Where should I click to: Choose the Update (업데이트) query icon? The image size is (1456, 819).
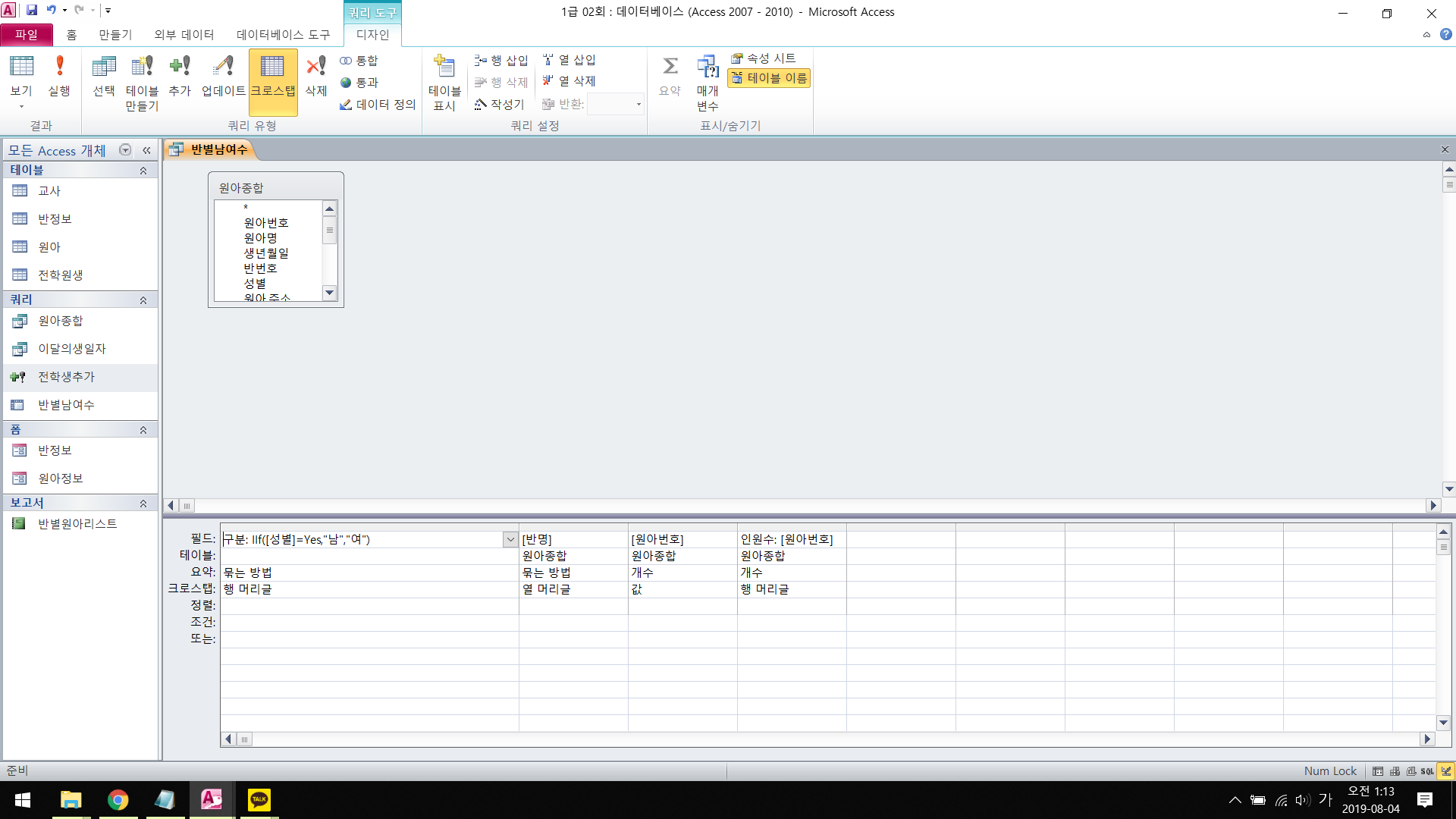223,74
